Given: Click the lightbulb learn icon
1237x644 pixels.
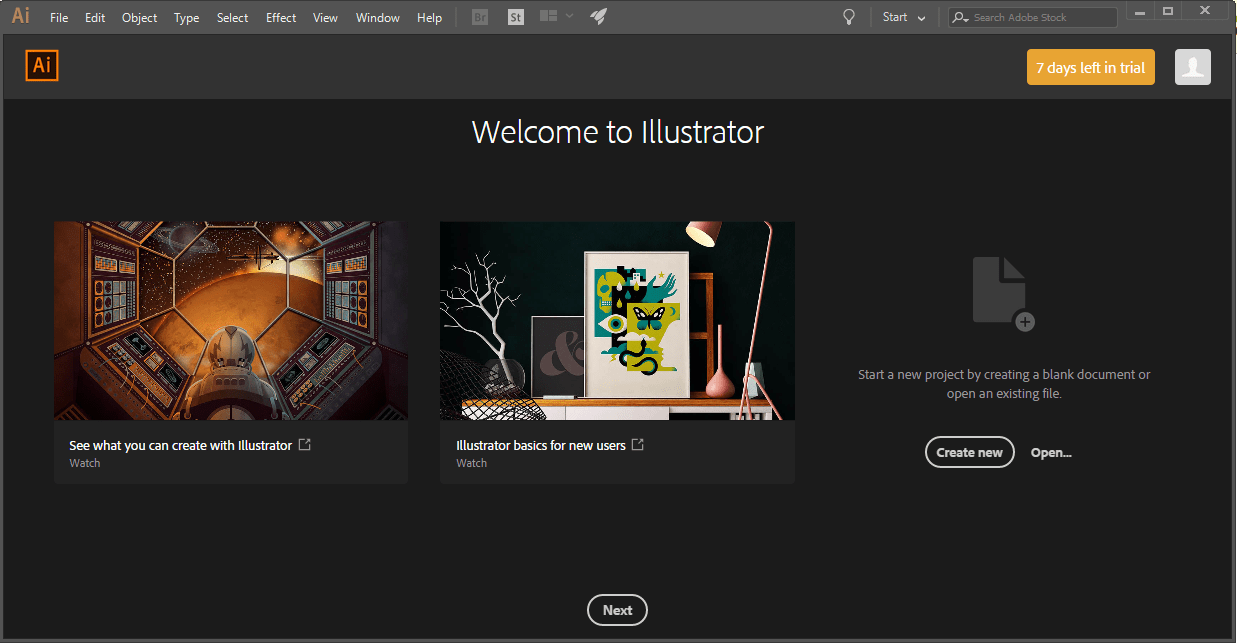Looking at the screenshot, I should pyautogui.click(x=849, y=17).
